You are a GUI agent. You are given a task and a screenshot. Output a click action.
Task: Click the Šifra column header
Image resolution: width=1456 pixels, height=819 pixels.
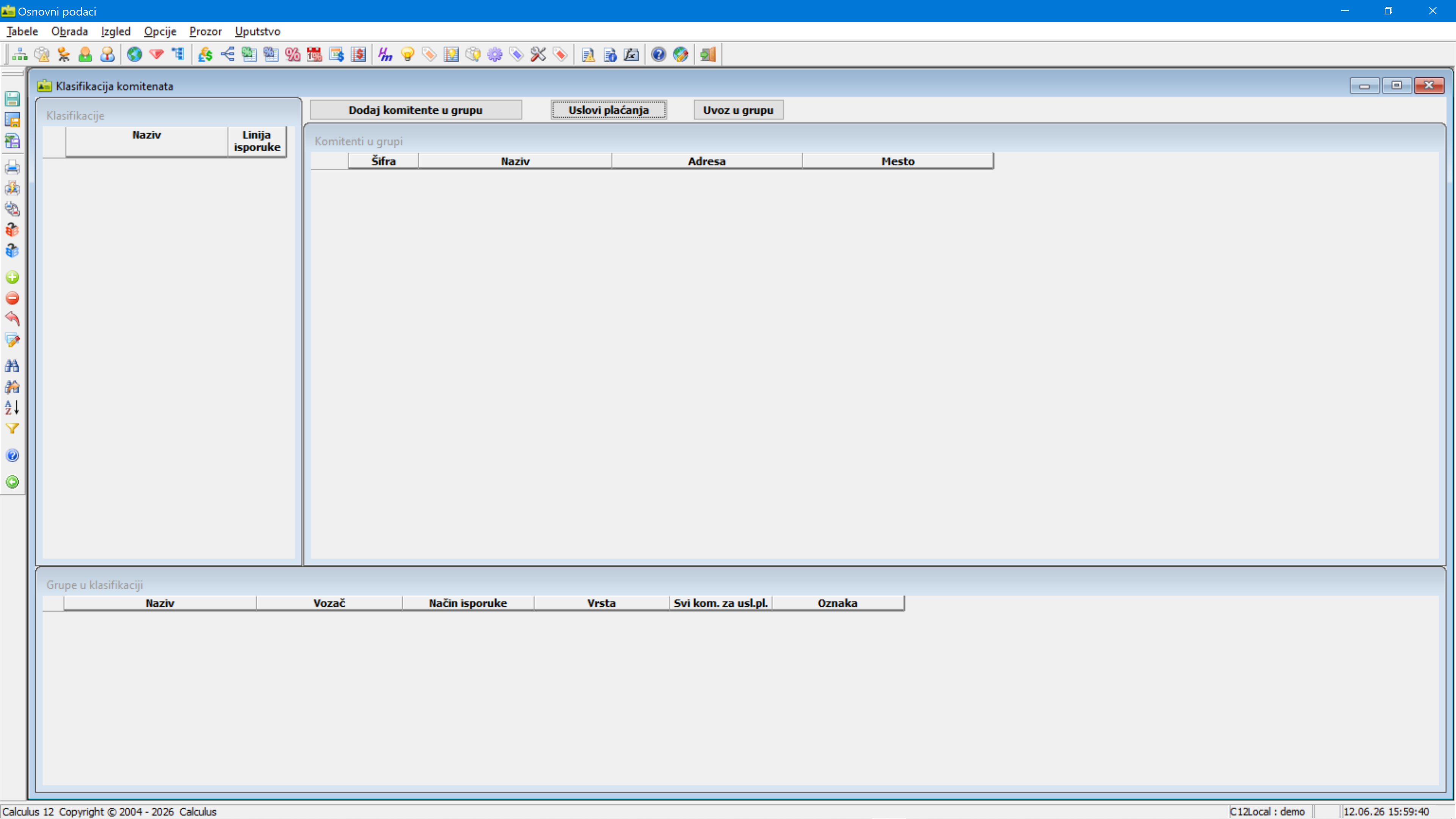pos(383,161)
